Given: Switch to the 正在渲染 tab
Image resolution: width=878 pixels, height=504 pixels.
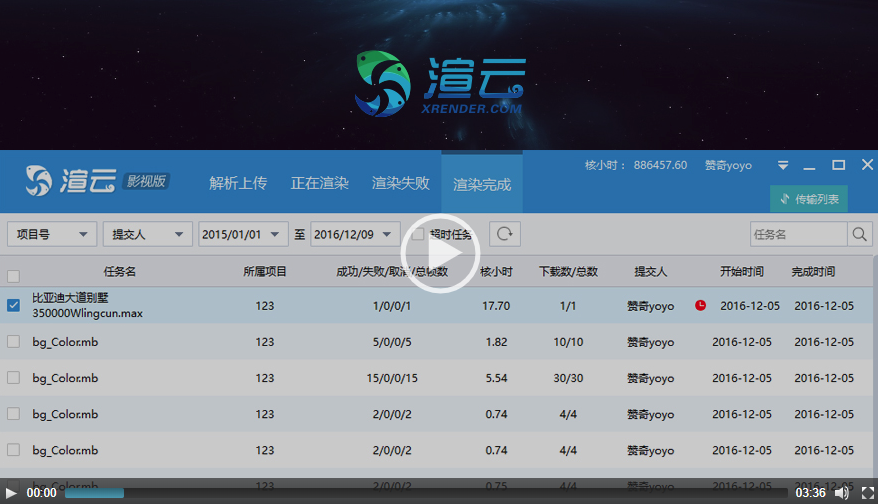Looking at the screenshot, I should click(x=319, y=183).
